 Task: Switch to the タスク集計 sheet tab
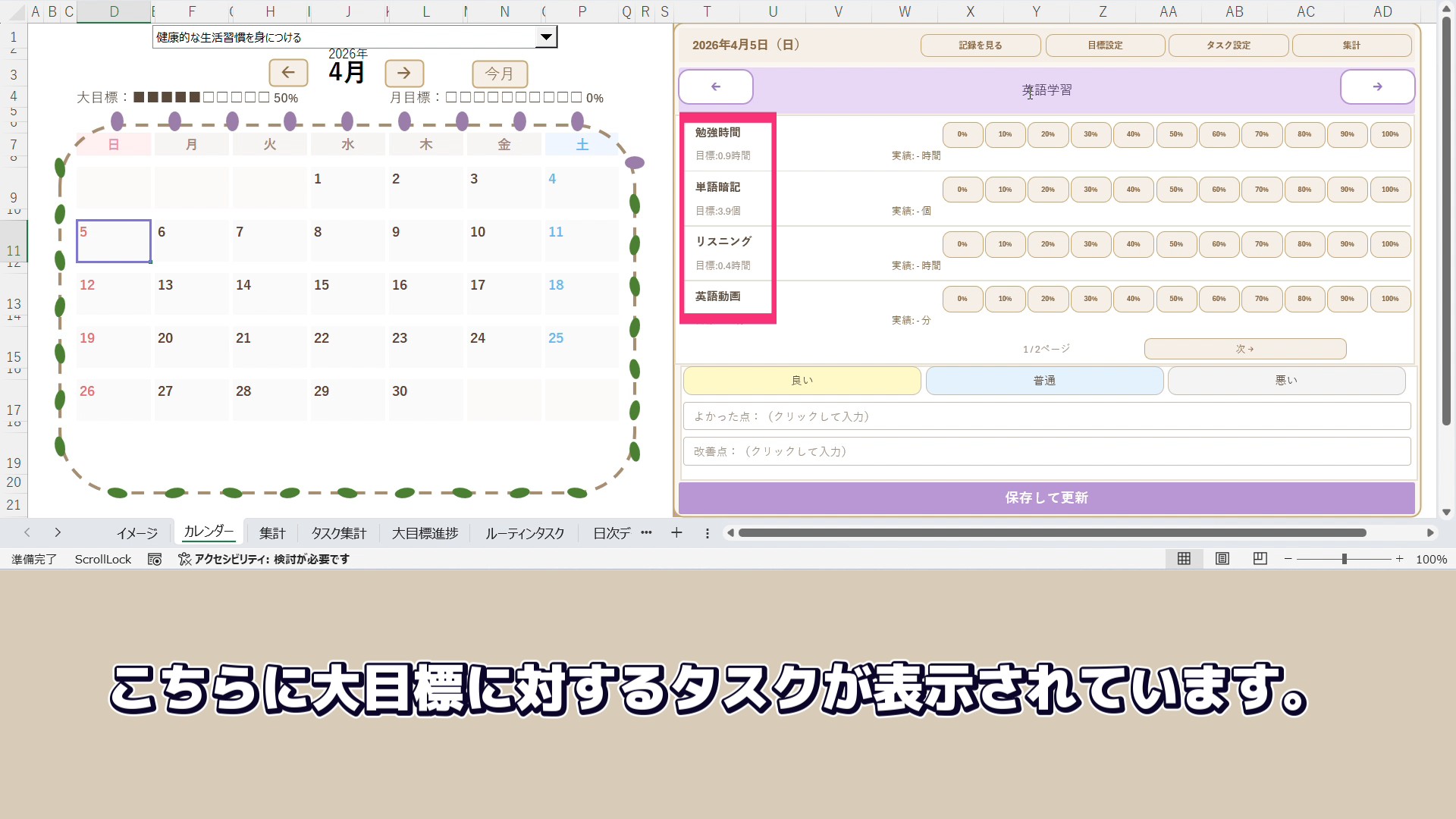coord(338,533)
